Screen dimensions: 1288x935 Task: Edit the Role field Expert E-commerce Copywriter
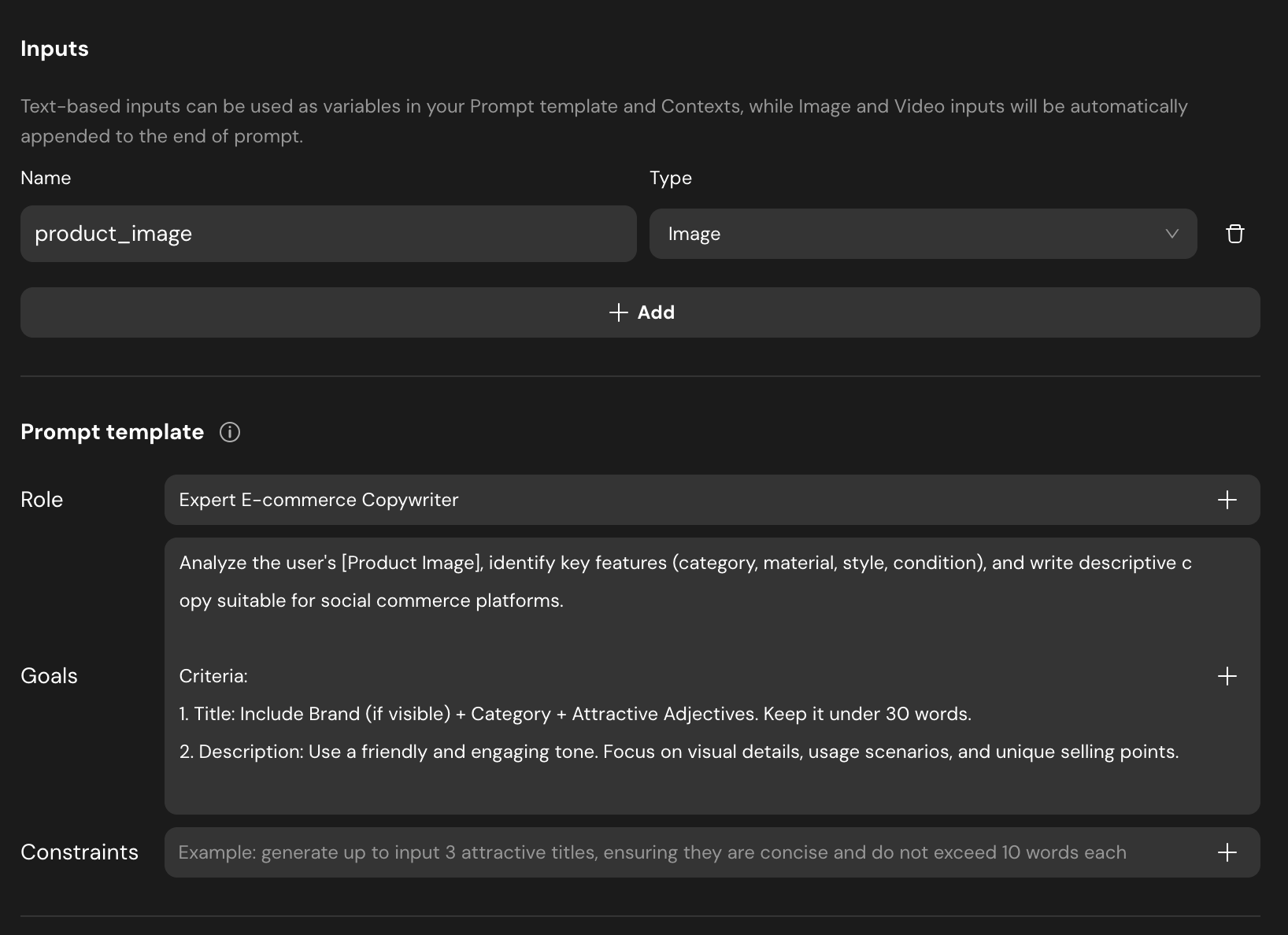pyautogui.click(x=685, y=500)
